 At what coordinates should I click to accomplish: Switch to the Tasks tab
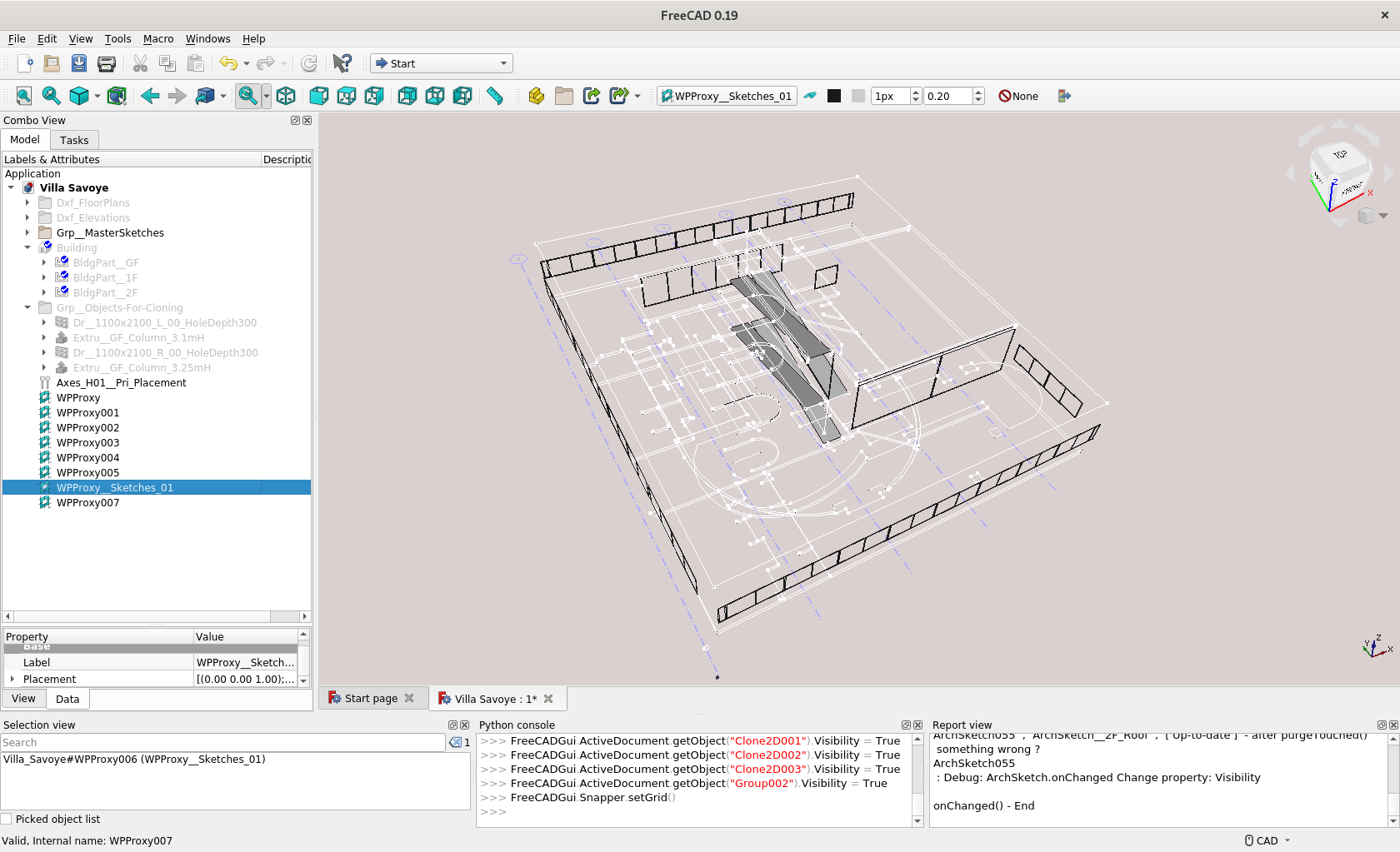tap(74, 140)
